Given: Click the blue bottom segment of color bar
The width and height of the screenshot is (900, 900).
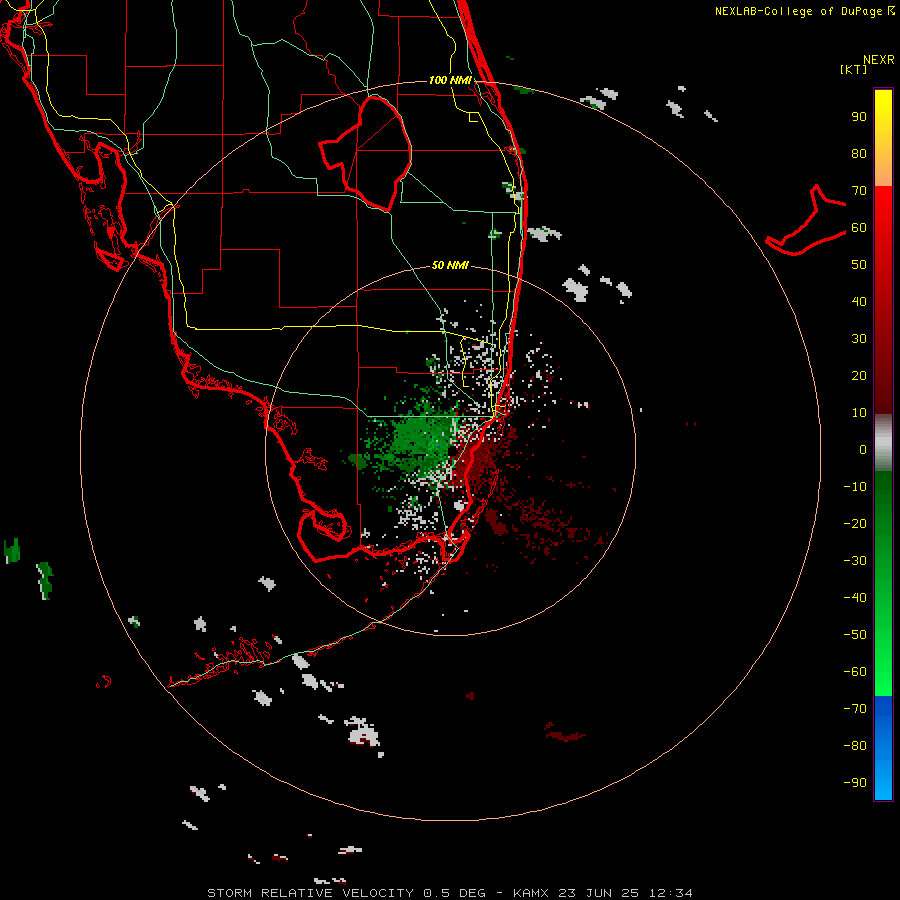Looking at the screenshot, I should point(883,748).
